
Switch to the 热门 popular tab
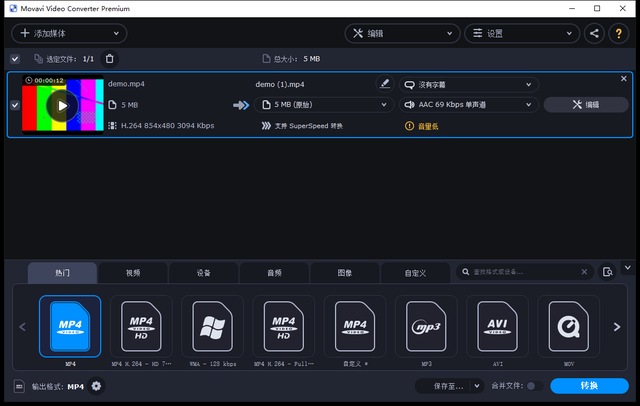click(x=62, y=273)
